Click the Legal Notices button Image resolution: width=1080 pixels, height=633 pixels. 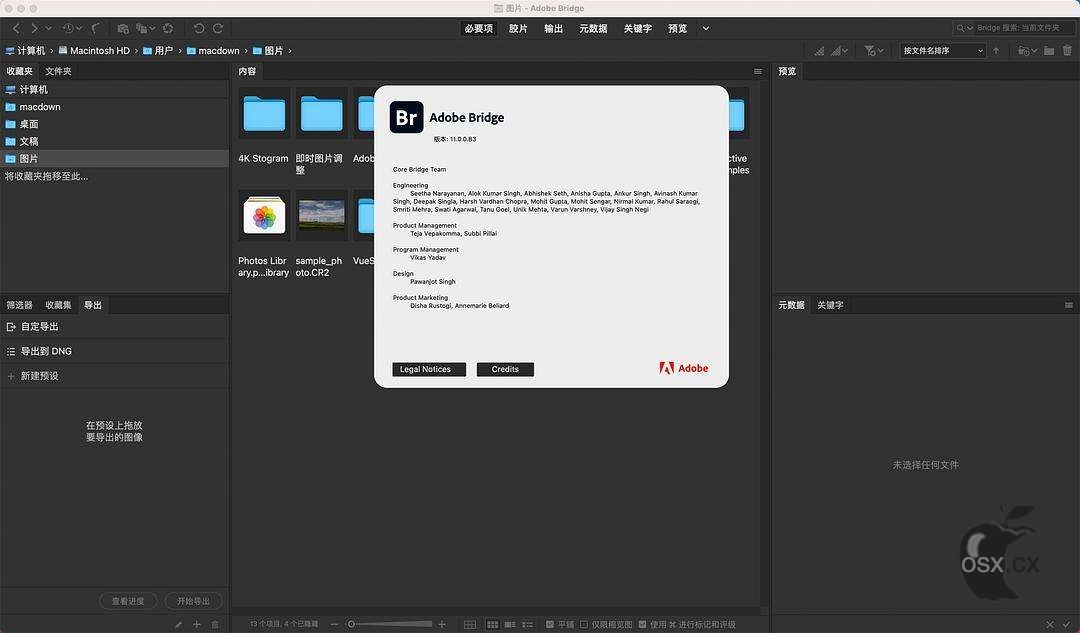(x=428, y=369)
